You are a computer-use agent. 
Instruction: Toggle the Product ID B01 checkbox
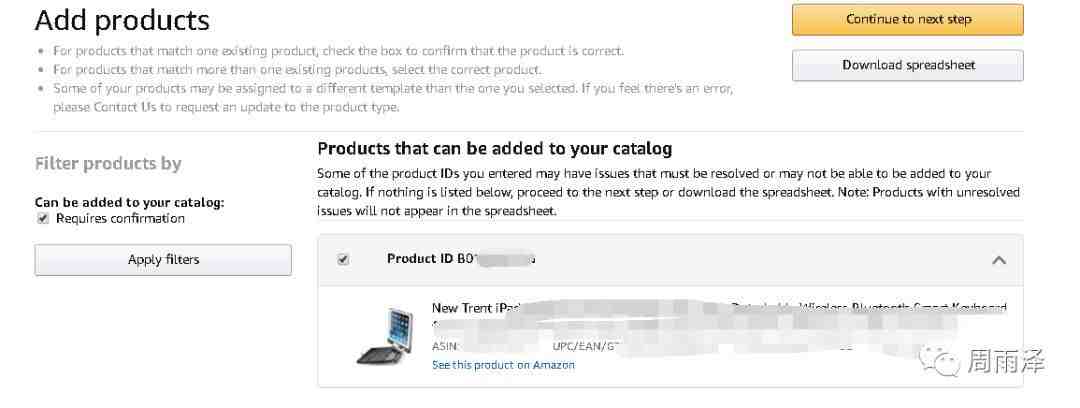[x=343, y=260]
